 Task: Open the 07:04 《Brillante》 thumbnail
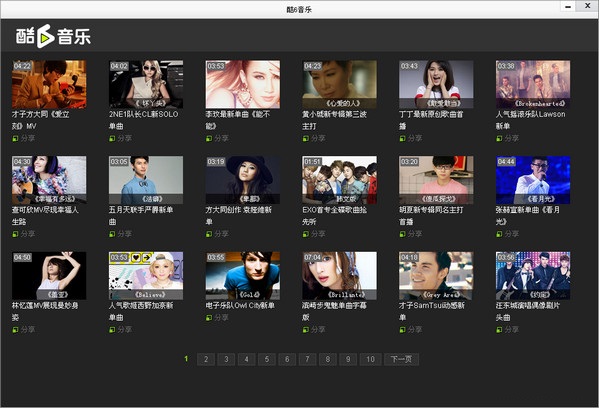(x=339, y=275)
